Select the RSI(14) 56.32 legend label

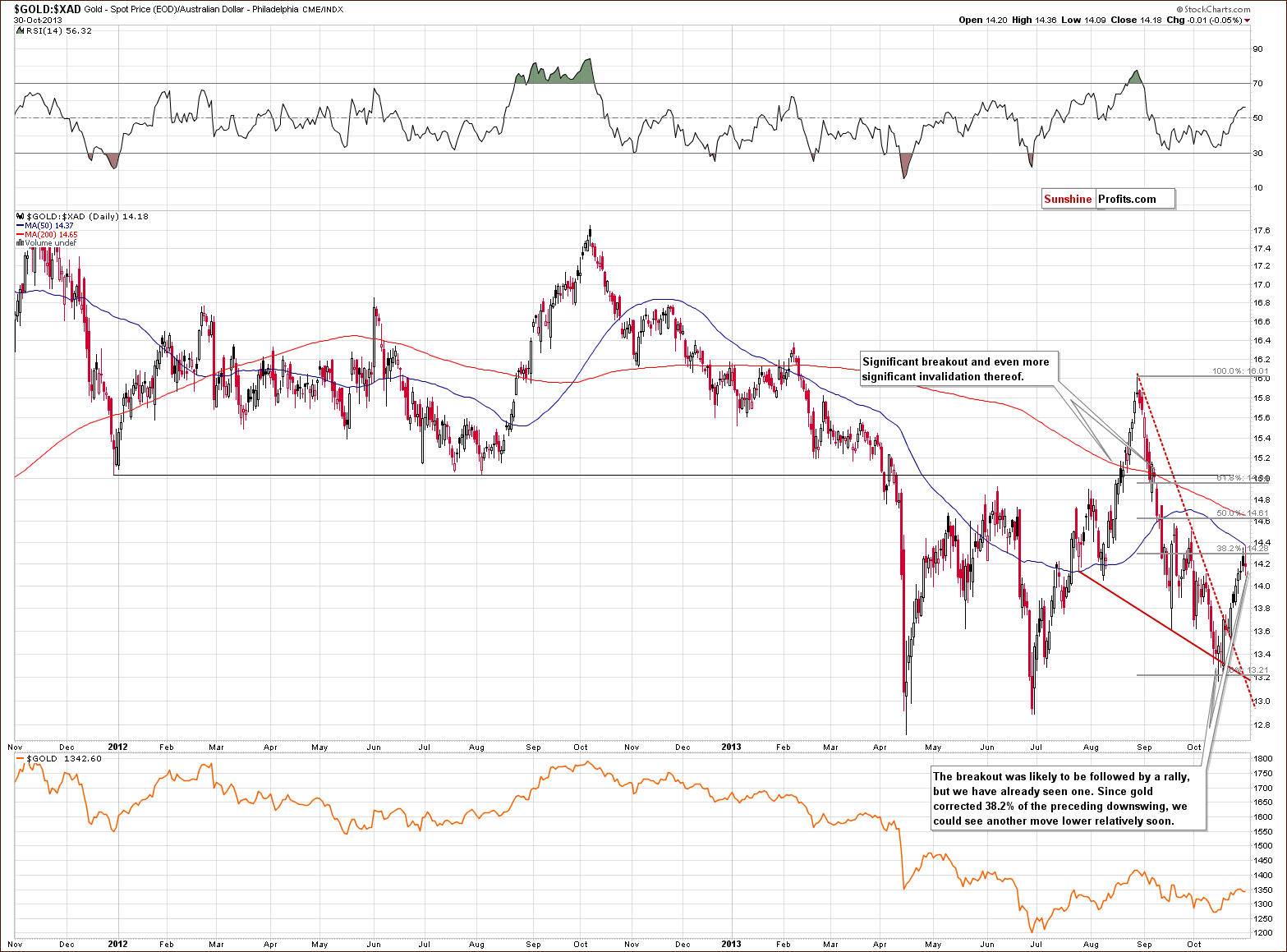point(59,31)
